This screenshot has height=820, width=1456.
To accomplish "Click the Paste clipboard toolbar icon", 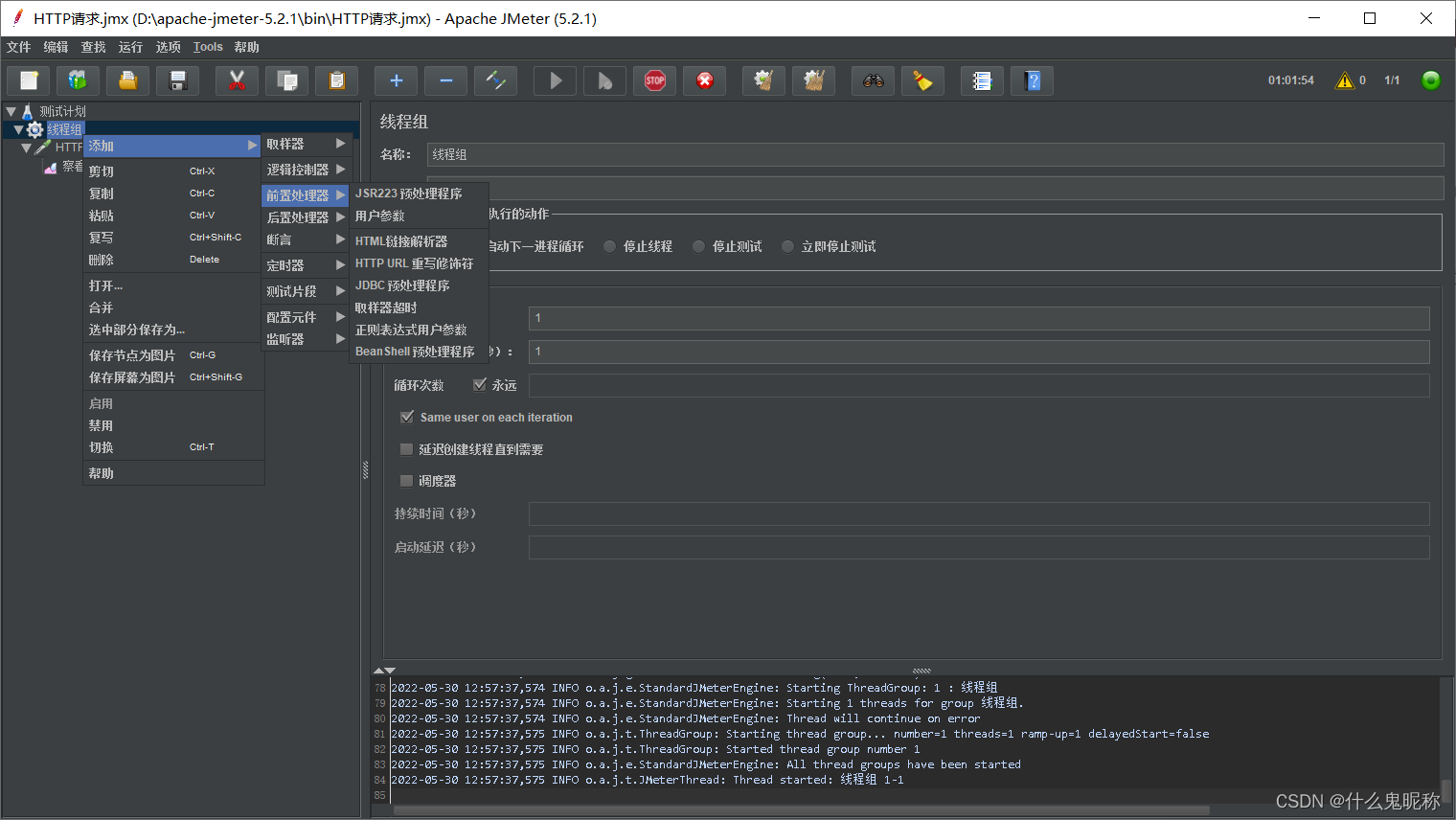I will (x=337, y=80).
